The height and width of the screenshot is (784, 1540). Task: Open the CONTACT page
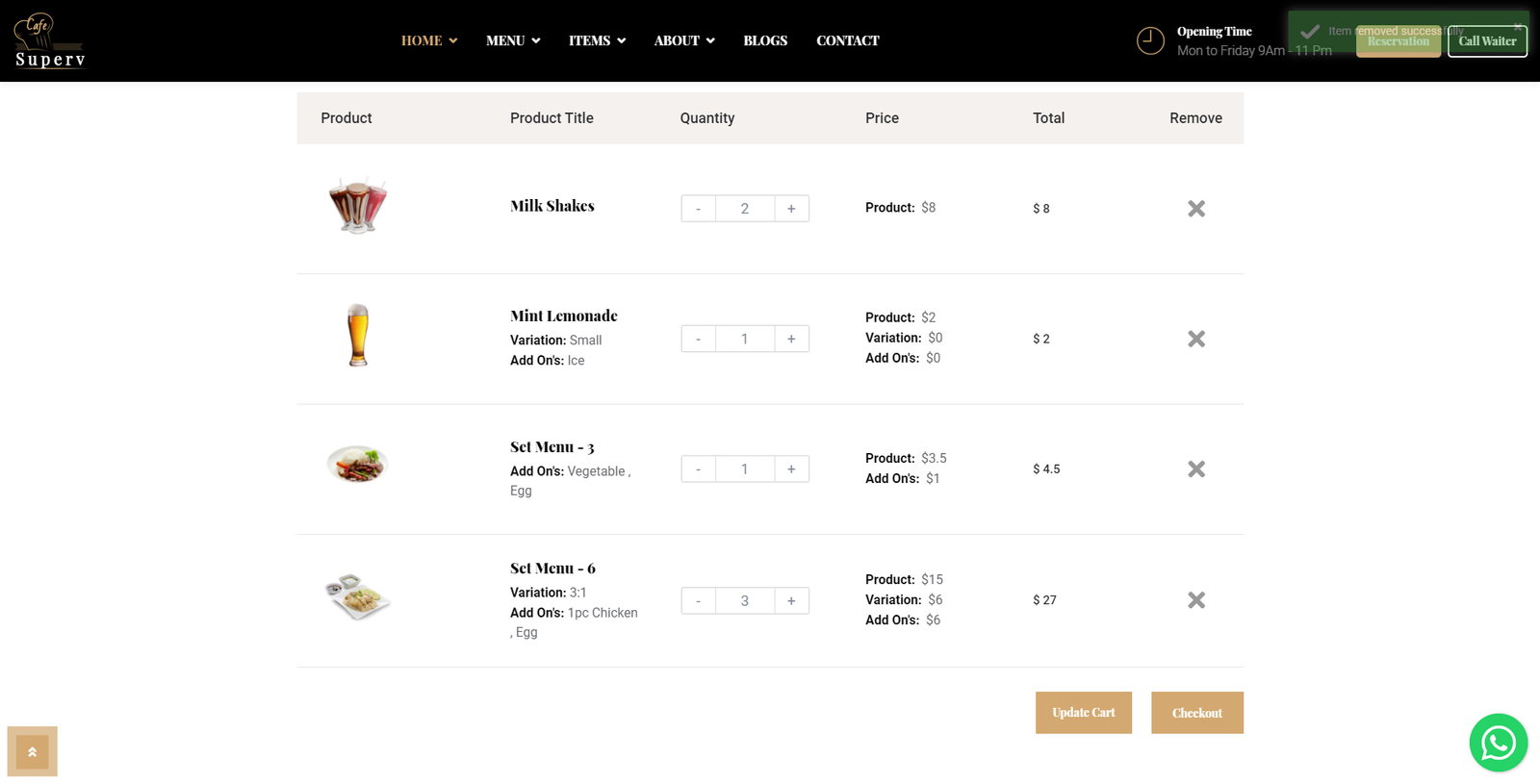pyautogui.click(x=847, y=40)
